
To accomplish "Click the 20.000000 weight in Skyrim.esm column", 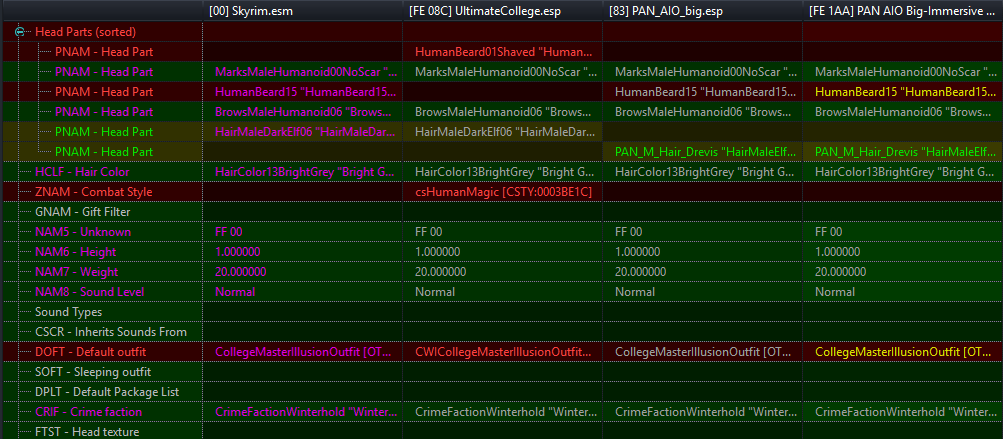I will coord(241,271).
